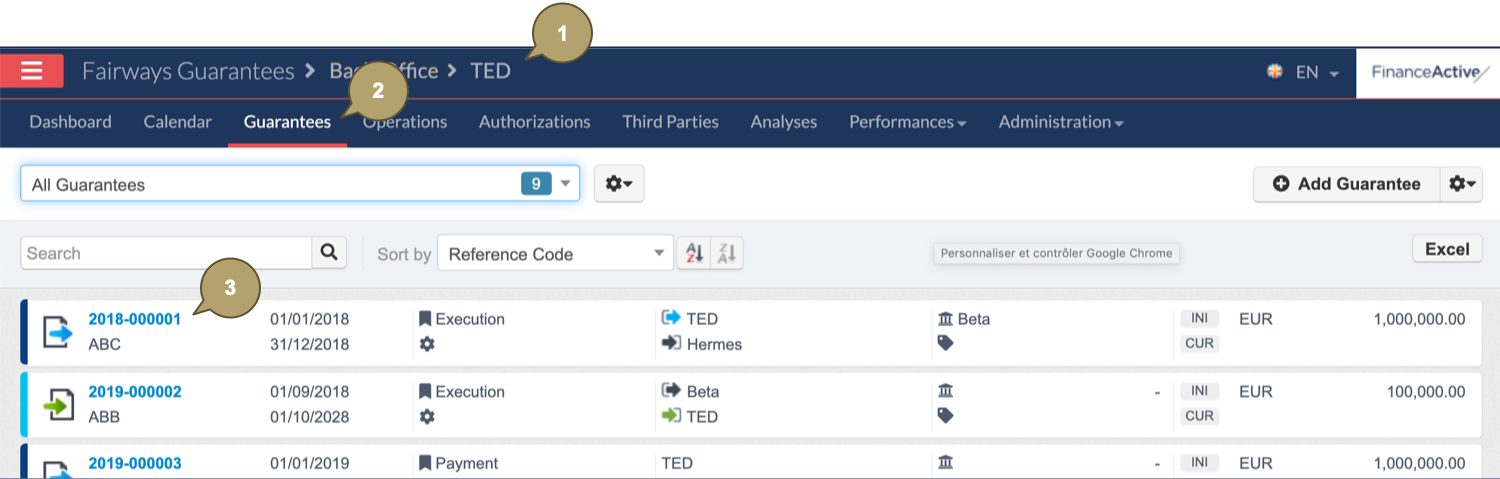This screenshot has width=1500, height=479.
Task: Expand the Administration menu
Action: 1060,122
